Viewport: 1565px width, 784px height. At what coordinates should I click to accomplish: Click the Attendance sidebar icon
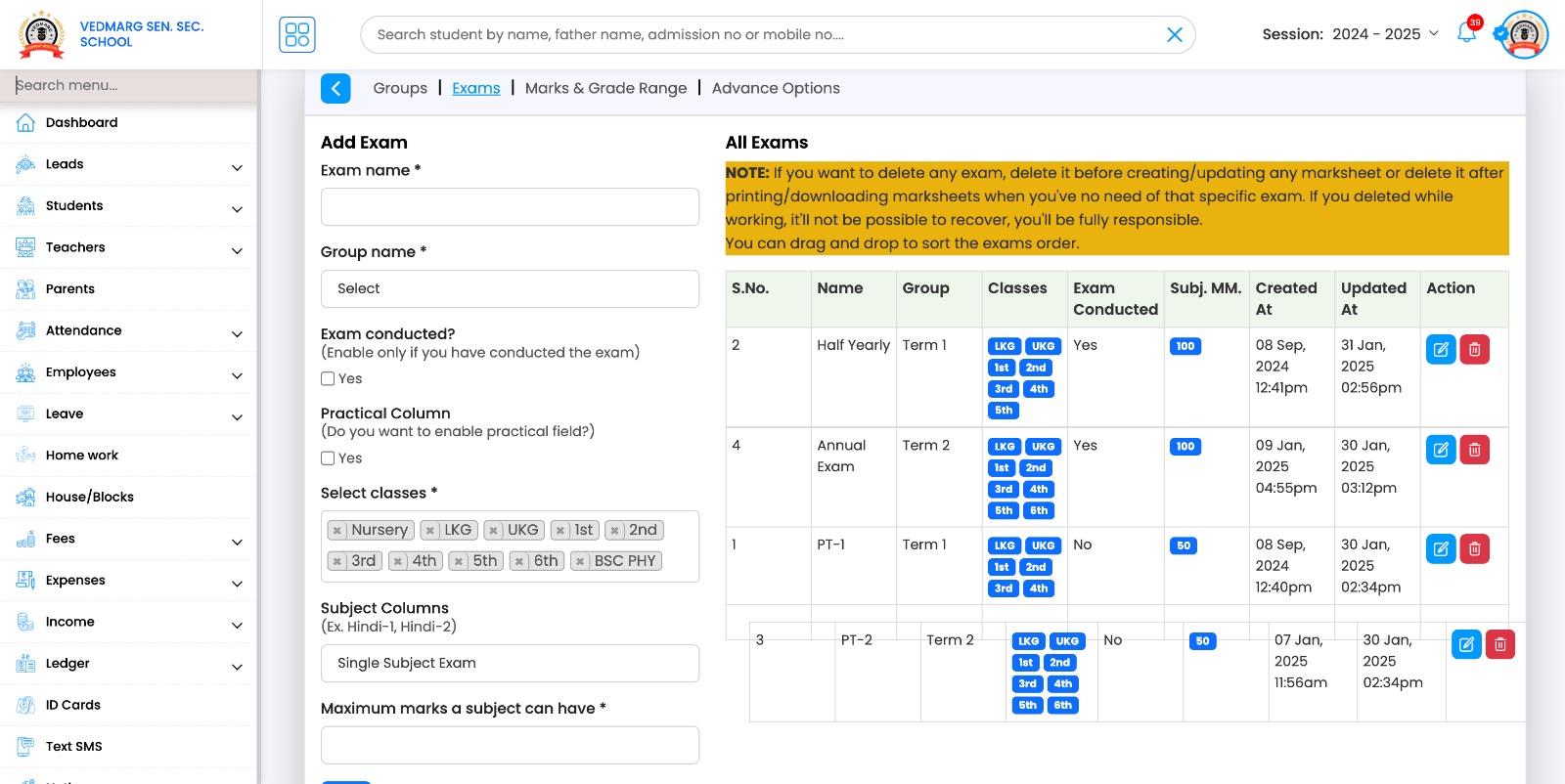[x=25, y=330]
